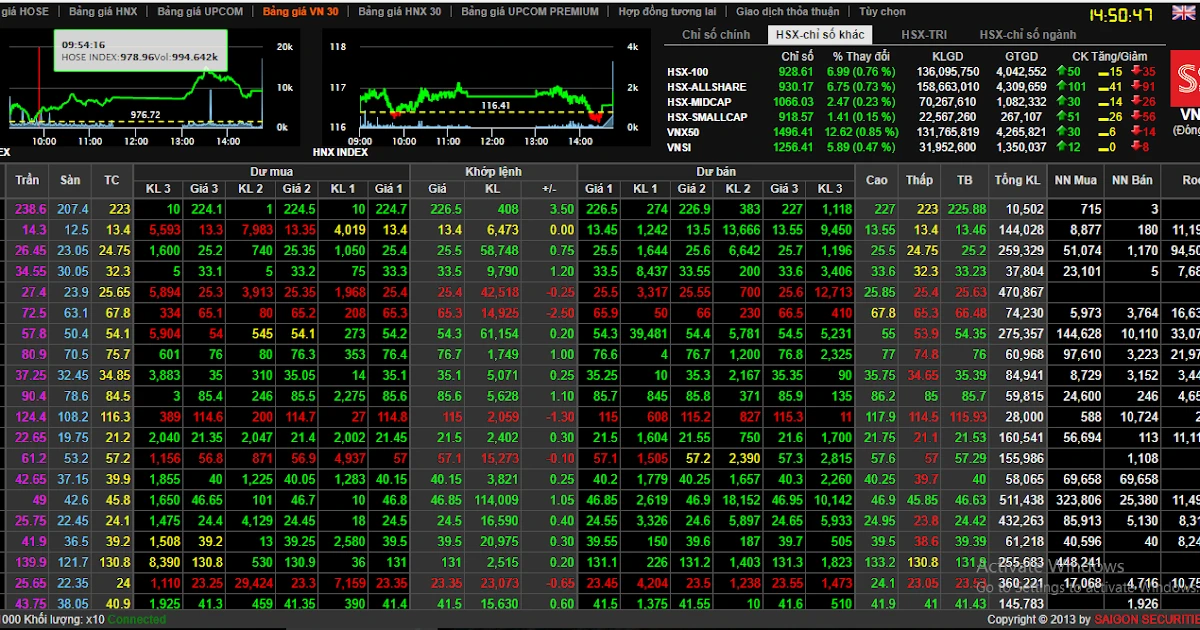This screenshot has width=1200, height=630.
Task: Select the Chỉ số chính tab
Action: (716, 34)
